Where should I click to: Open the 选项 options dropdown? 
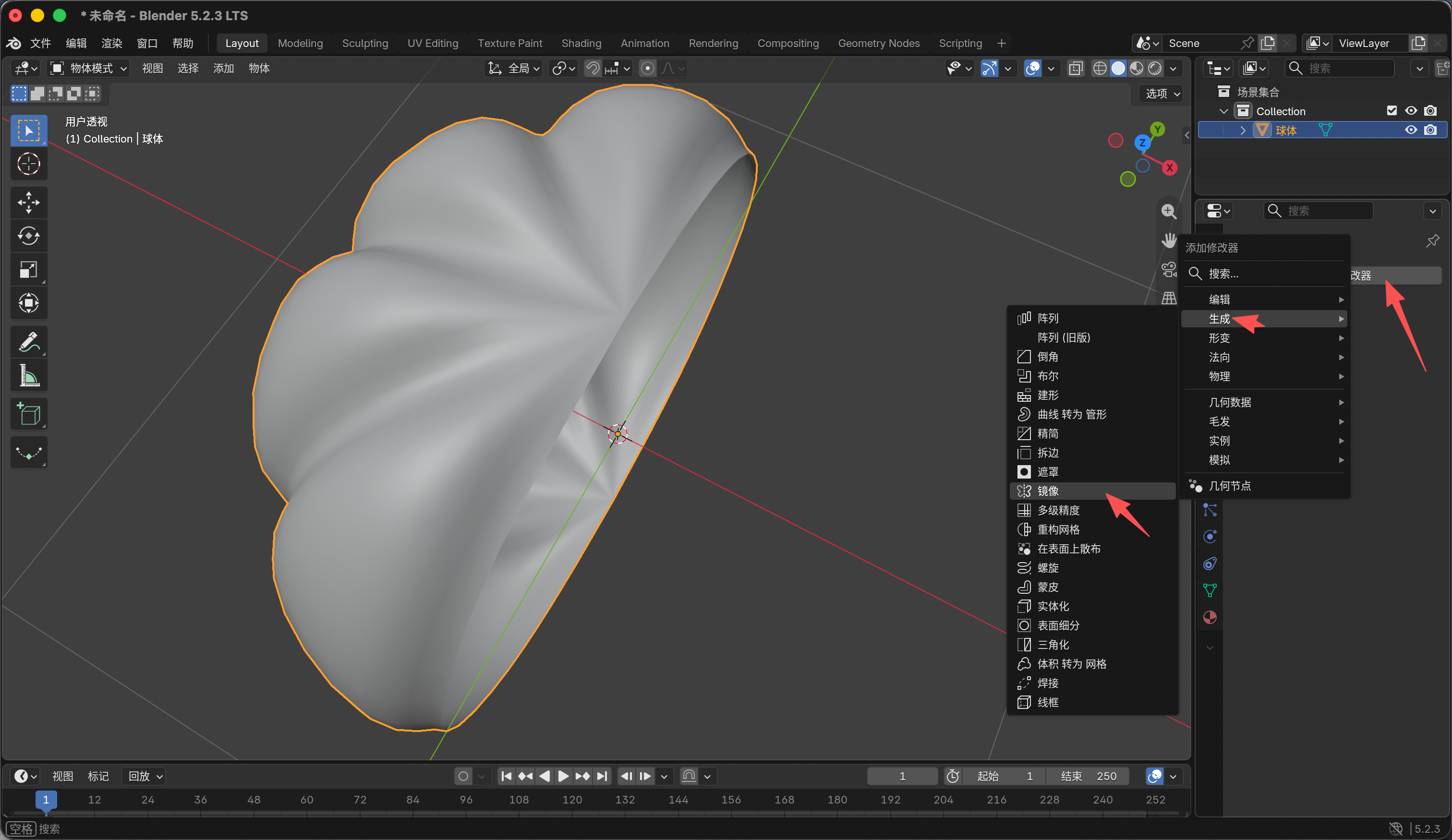click(1162, 93)
